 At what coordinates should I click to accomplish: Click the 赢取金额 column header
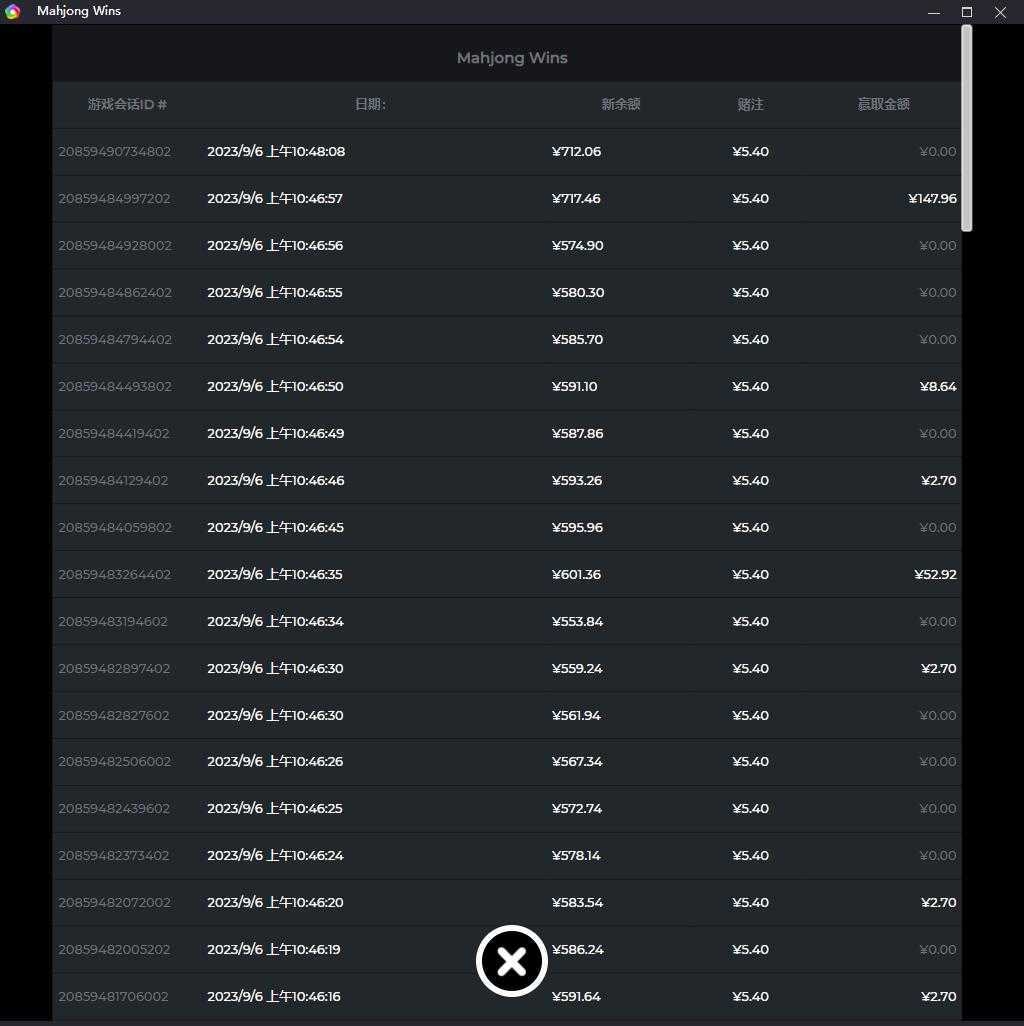[x=884, y=104]
